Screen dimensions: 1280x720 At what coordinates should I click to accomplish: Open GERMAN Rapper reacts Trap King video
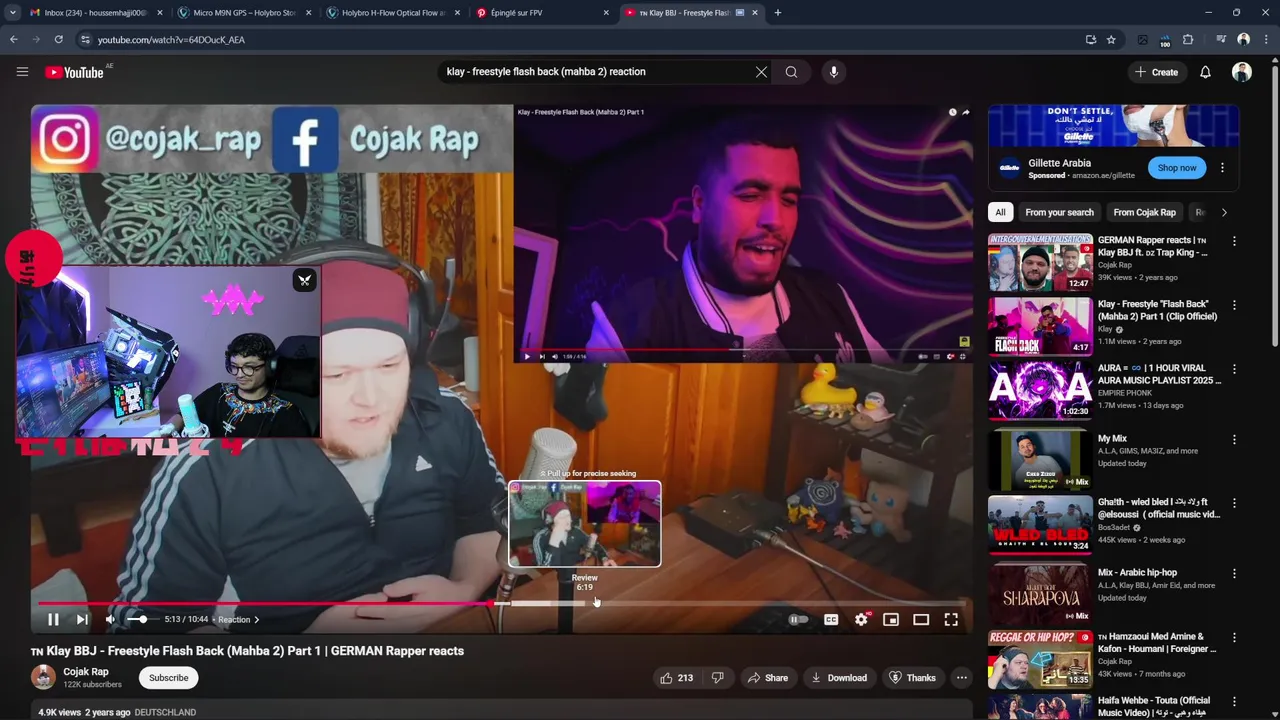(x=1152, y=246)
